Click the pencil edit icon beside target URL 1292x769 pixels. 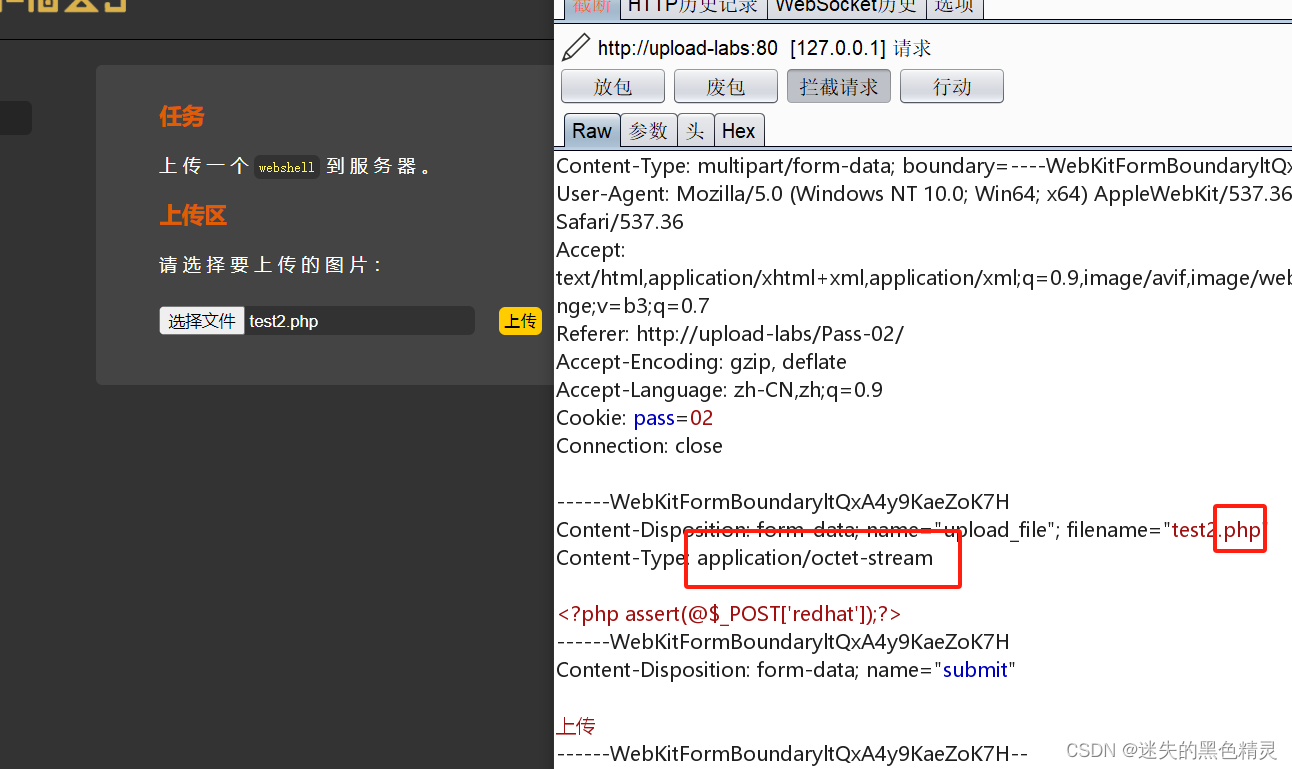576,47
